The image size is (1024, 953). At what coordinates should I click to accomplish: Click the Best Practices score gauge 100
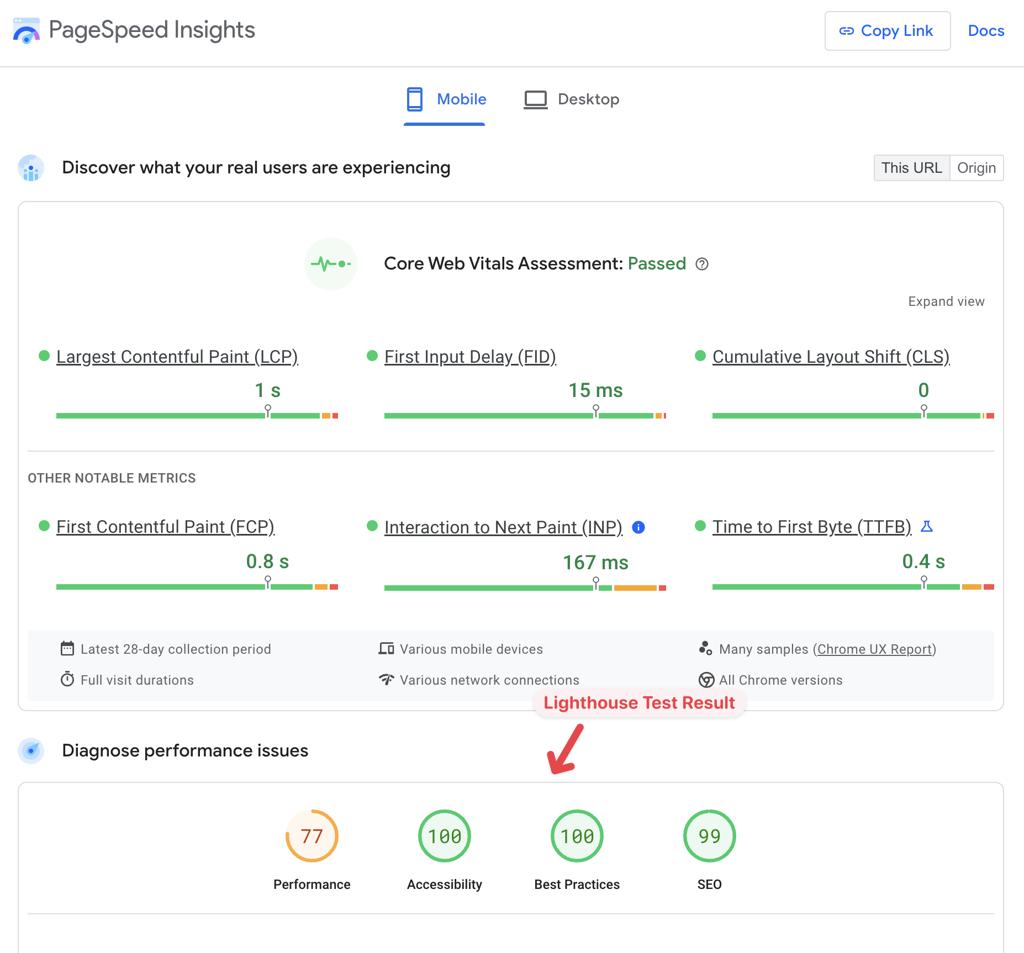tap(577, 836)
